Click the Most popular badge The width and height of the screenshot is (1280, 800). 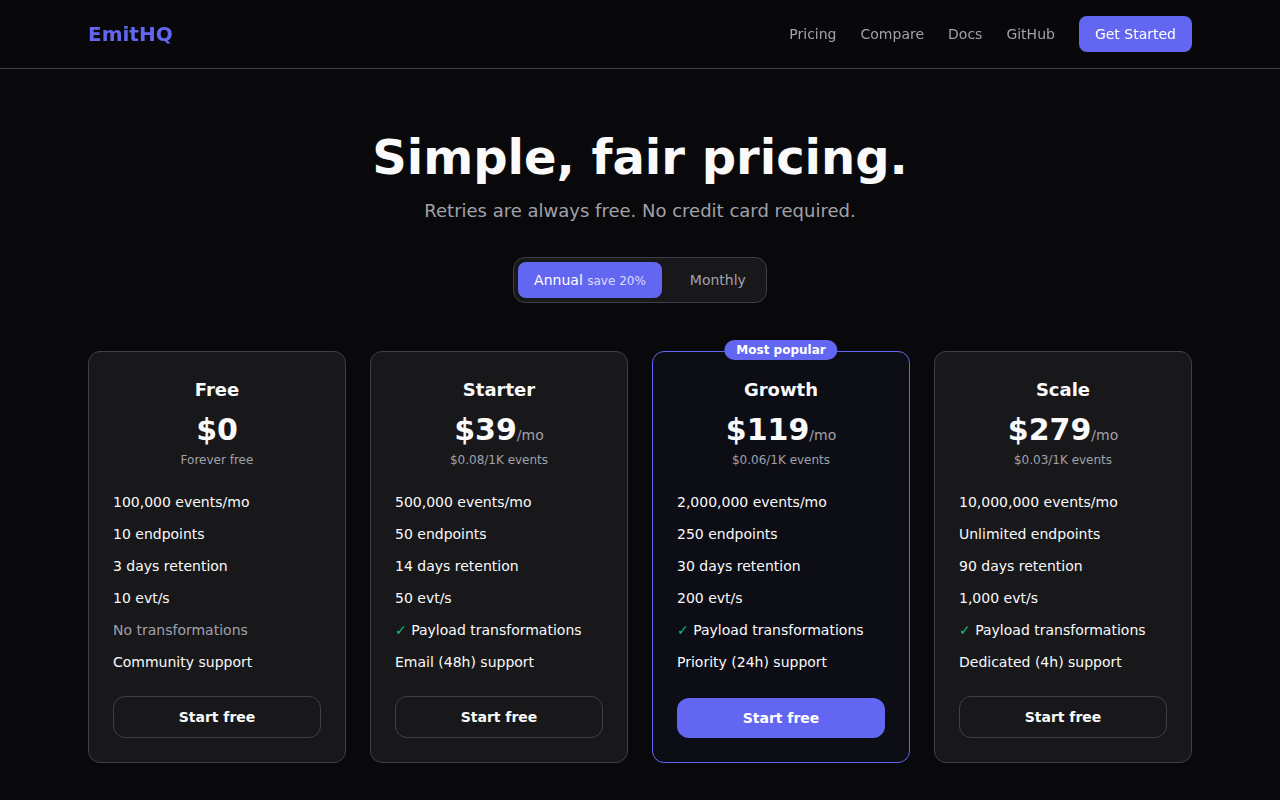click(x=781, y=350)
